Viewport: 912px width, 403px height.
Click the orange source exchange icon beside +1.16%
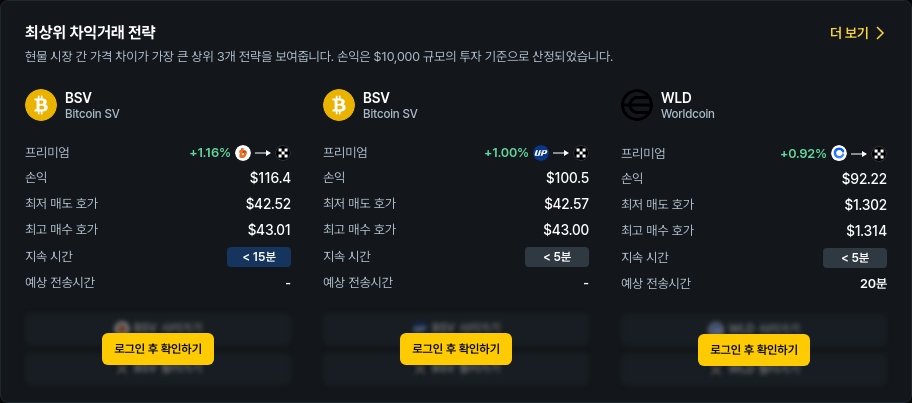tap(243, 154)
